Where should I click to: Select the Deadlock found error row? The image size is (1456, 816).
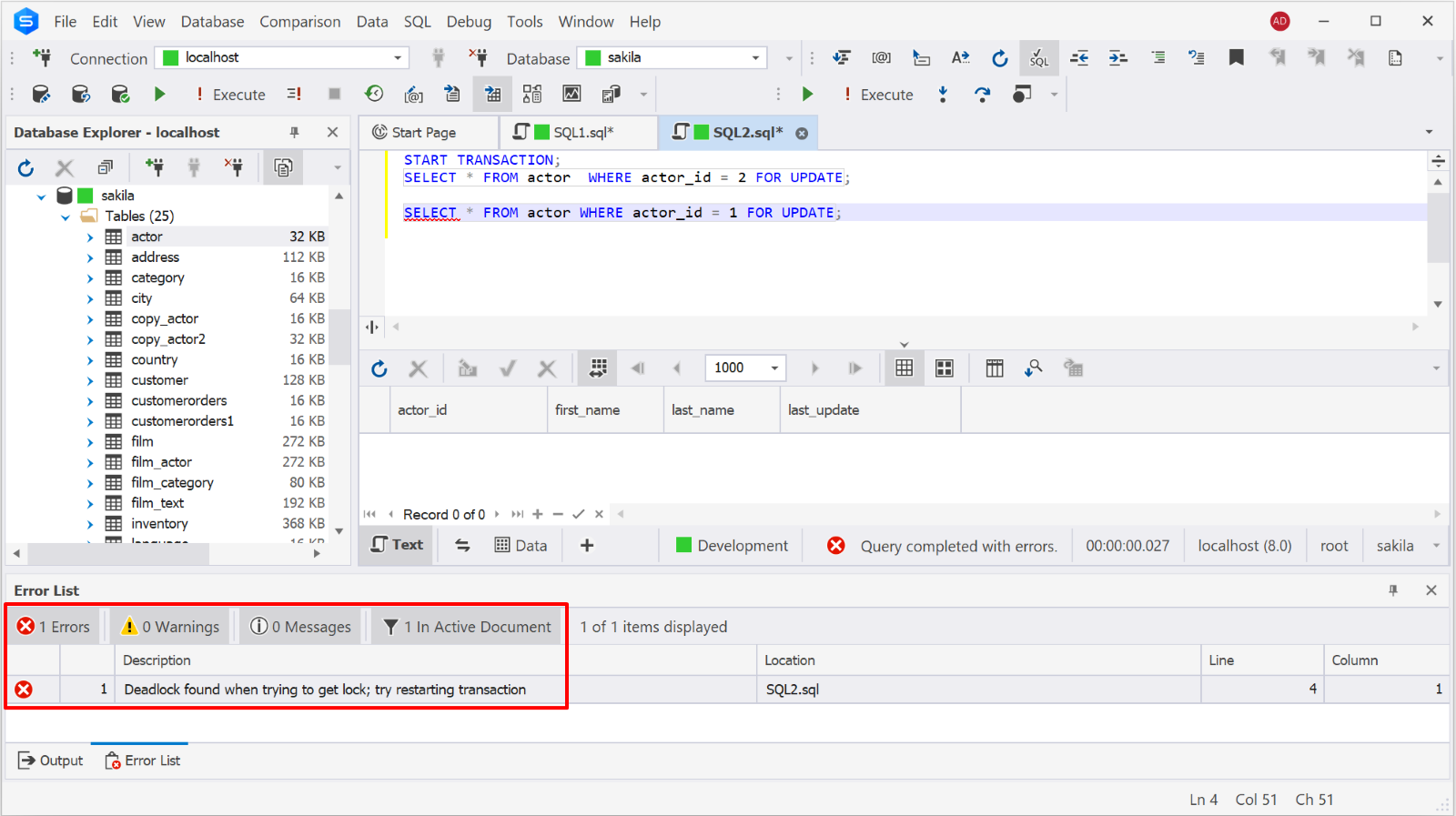[x=727, y=690]
